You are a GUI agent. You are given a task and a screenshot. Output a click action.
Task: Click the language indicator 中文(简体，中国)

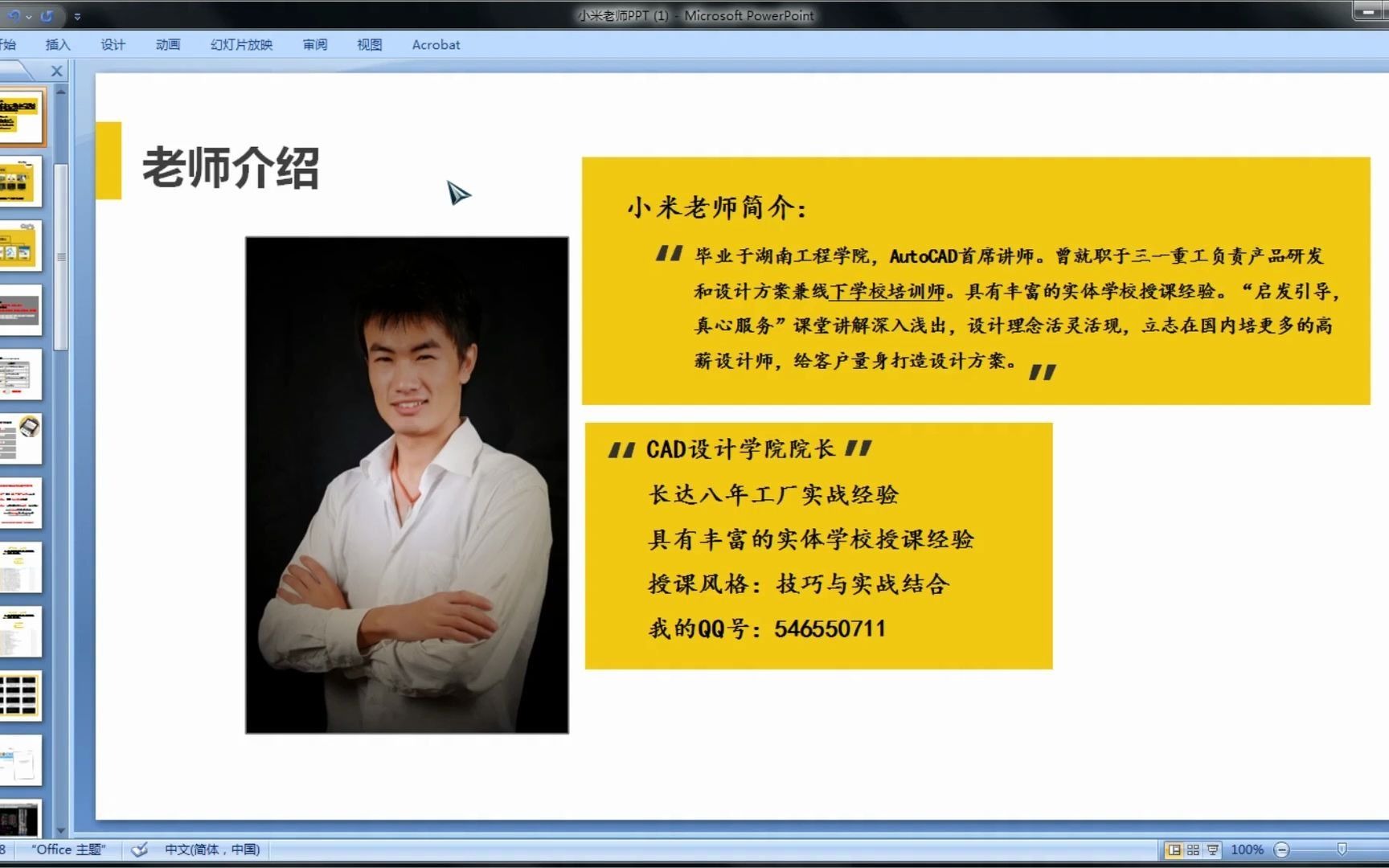pos(213,850)
